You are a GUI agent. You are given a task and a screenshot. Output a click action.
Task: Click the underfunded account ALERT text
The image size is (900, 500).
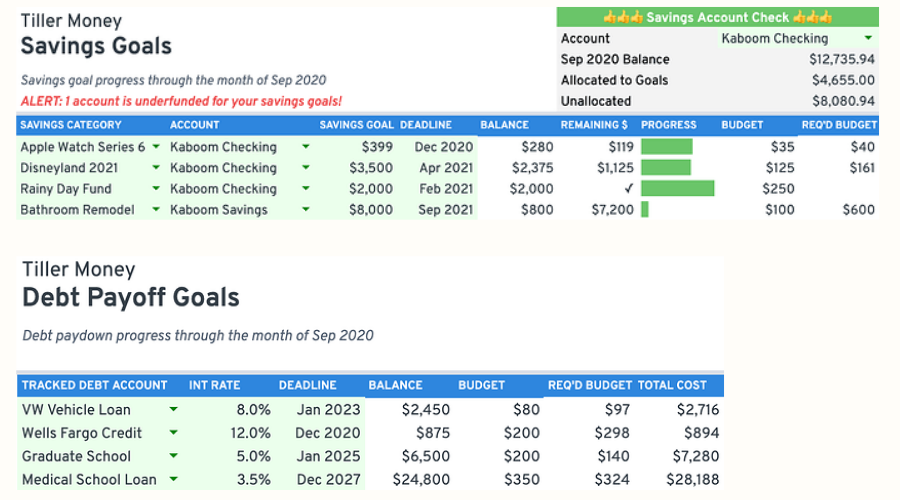(x=181, y=101)
